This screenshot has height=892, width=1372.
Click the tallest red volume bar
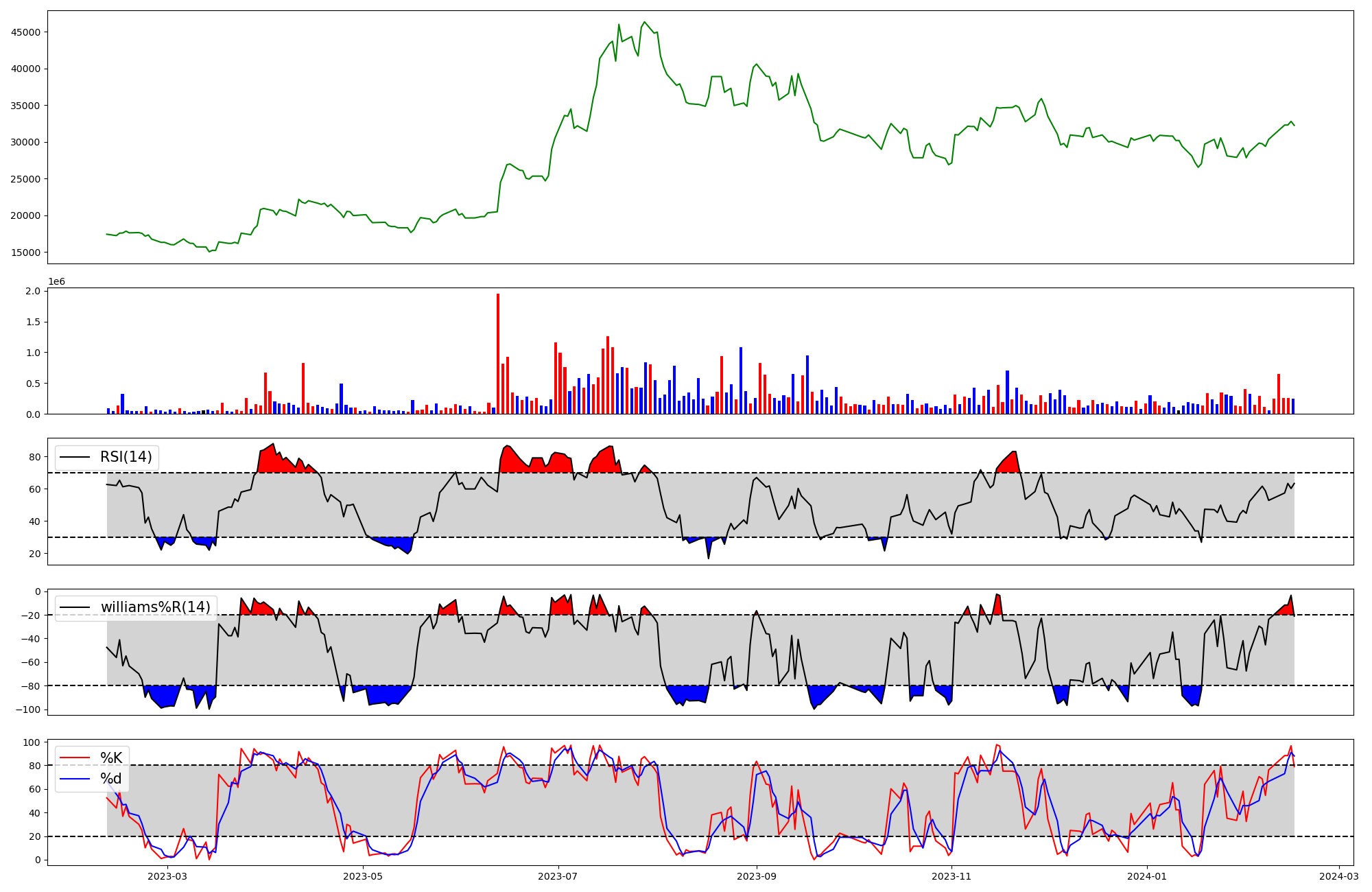click(x=498, y=354)
